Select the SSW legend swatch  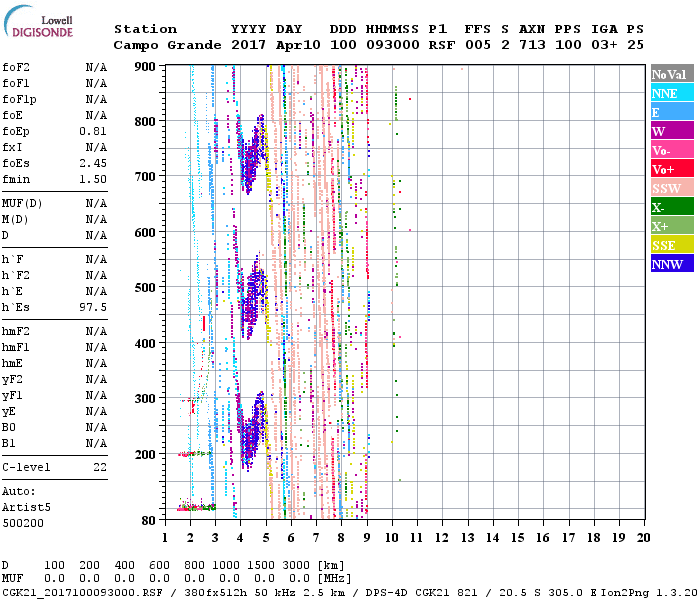tap(671, 188)
